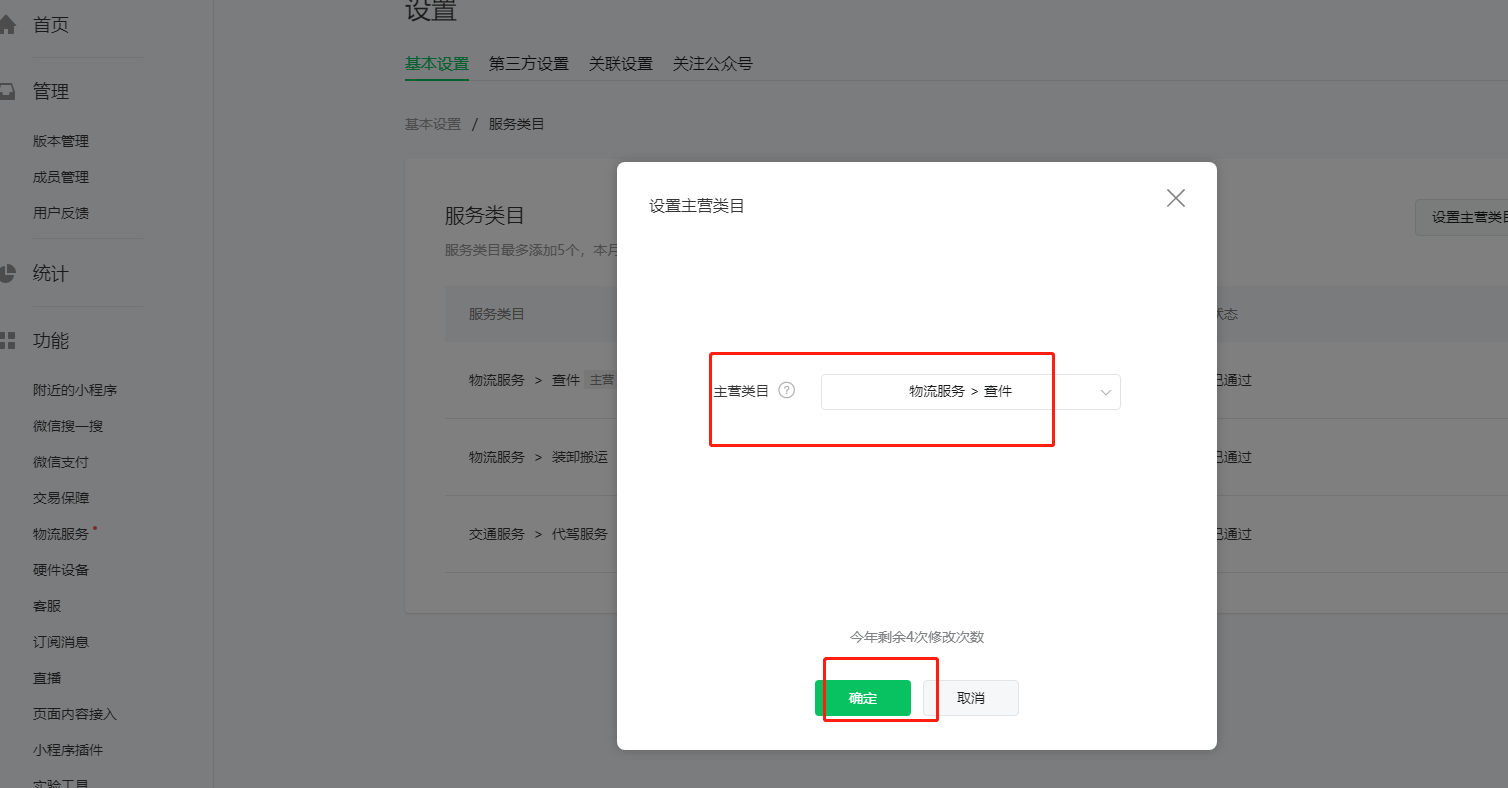
Task: Open 微信支付 in the sidebar
Action: (x=61, y=462)
